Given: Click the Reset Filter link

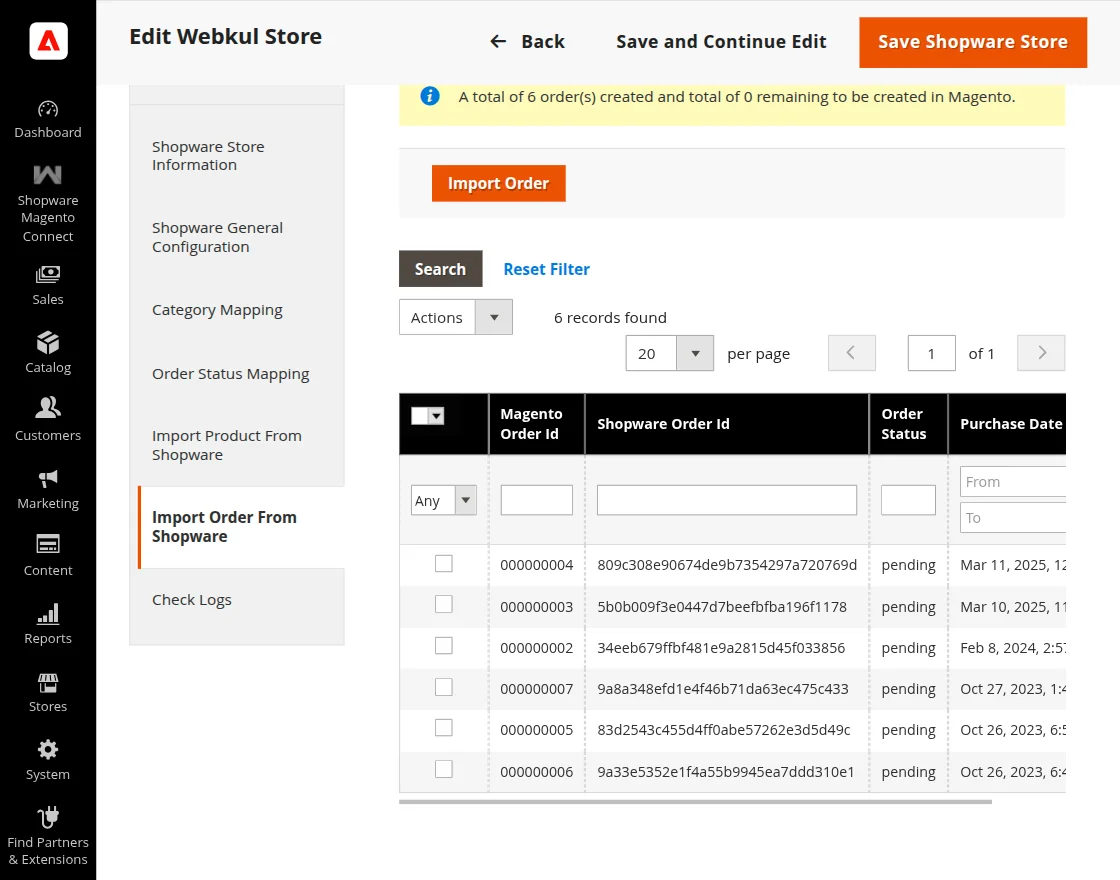Looking at the screenshot, I should (x=546, y=269).
